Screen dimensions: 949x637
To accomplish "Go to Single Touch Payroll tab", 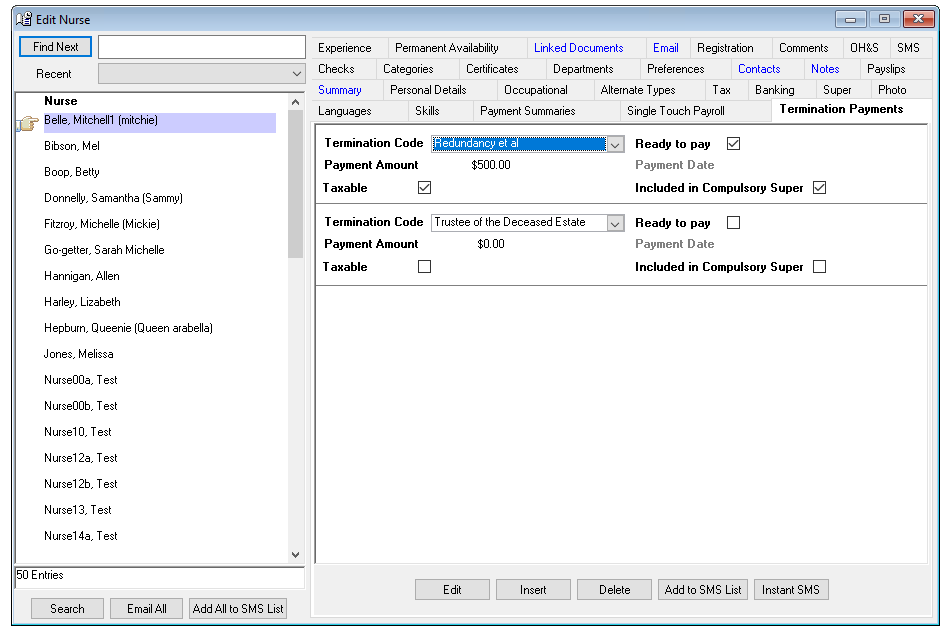I will (x=675, y=111).
